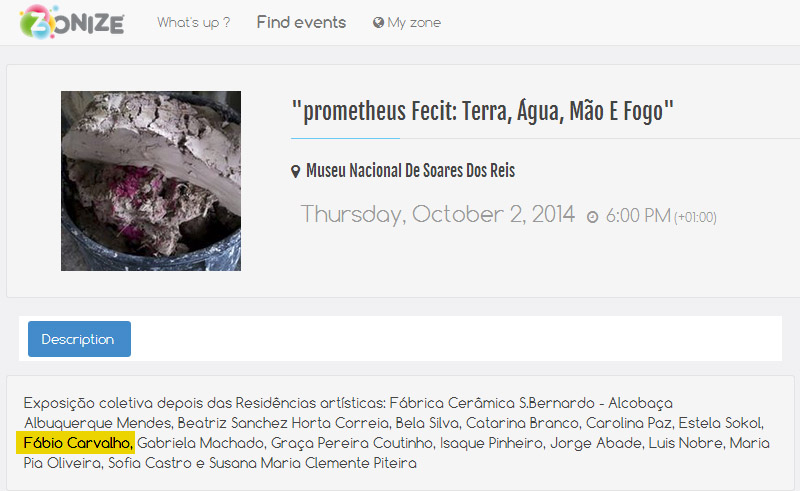Click the prometheus Fecit event title

[483, 112]
